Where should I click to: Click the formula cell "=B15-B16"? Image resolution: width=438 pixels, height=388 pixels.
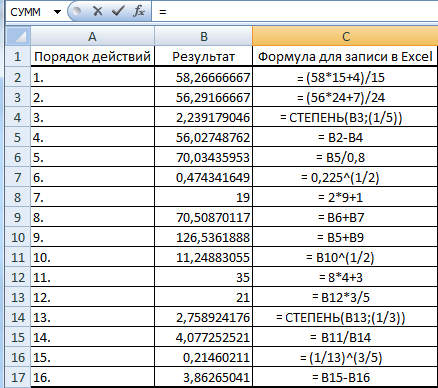coord(345,377)
